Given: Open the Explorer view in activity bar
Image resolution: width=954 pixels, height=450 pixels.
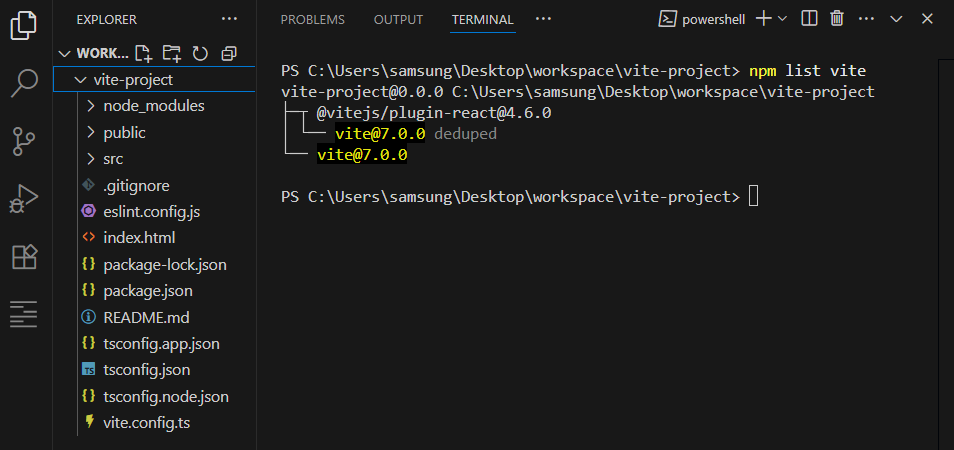Looking at the screenshot, I should (24, 25).
